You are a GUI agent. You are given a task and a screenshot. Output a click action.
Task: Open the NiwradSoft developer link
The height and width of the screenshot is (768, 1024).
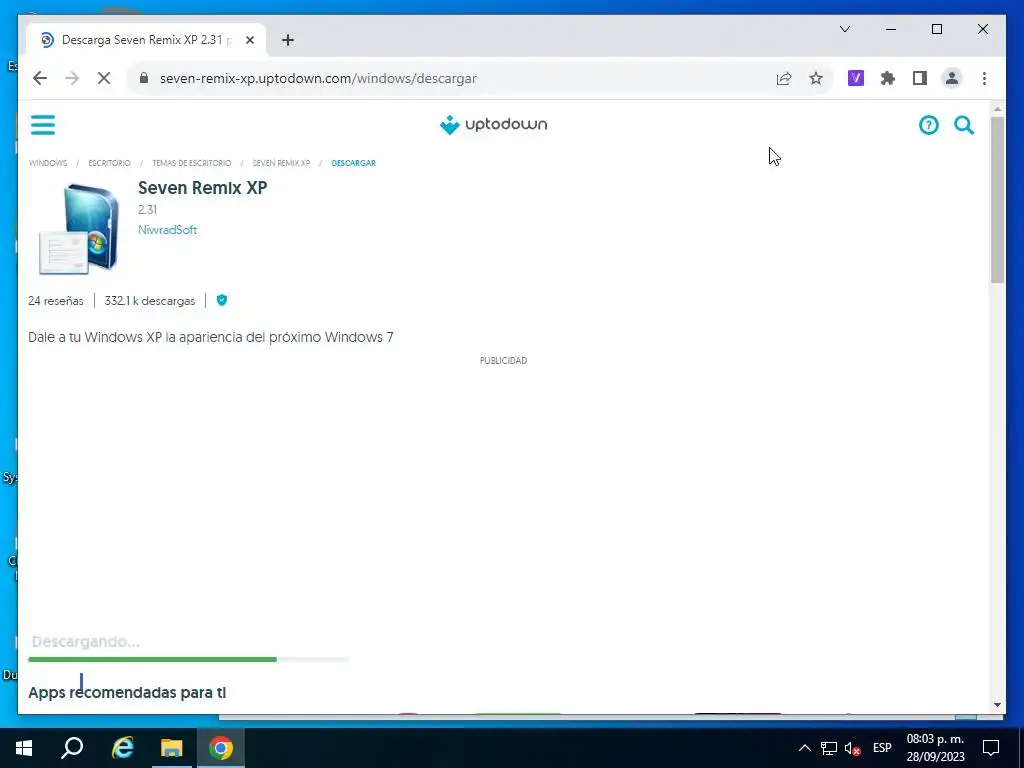167,230
